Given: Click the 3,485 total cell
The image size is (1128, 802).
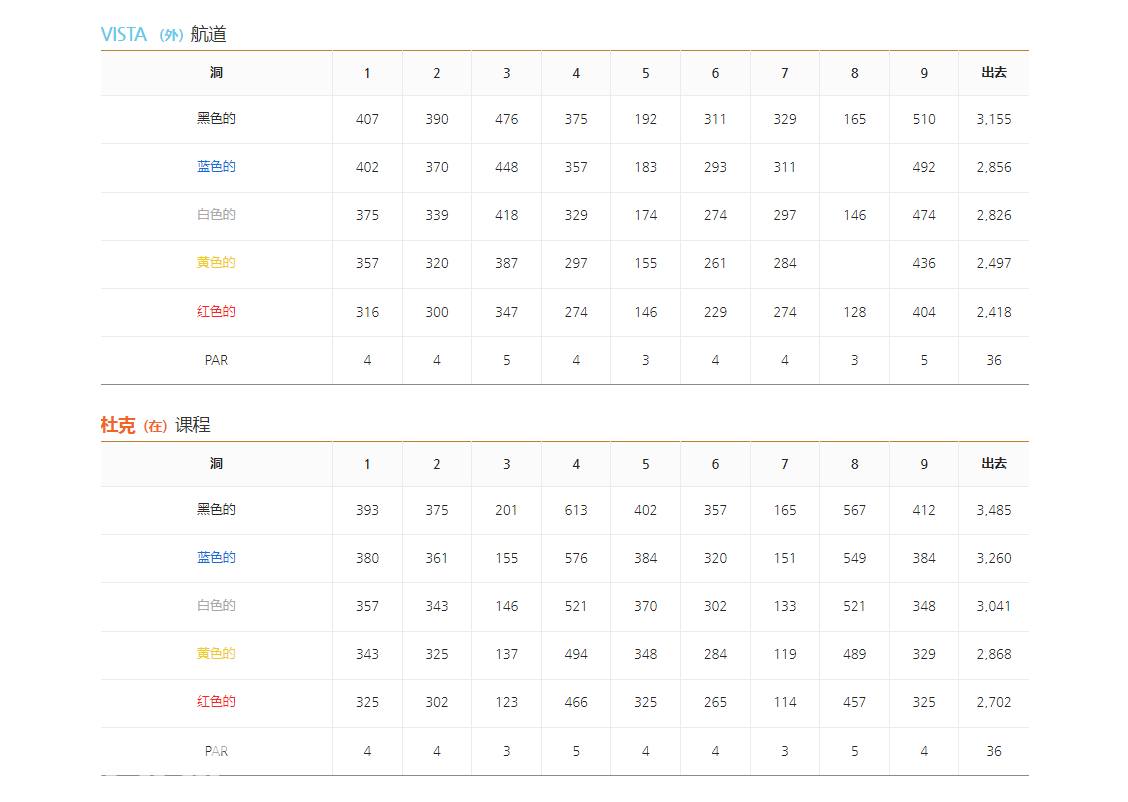Looking at the screenshot, I should click(x=993, y=510).
